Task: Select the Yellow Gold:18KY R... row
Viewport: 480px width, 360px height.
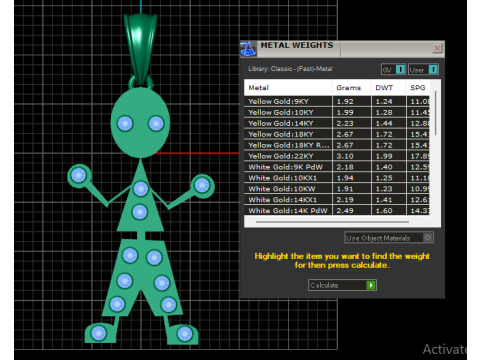Action: (x=337, y=145)
